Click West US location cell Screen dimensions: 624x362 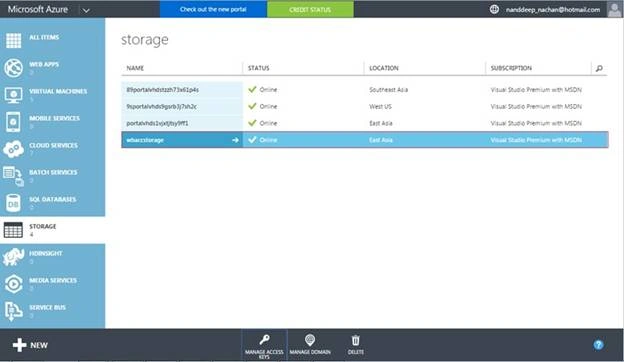380,107
